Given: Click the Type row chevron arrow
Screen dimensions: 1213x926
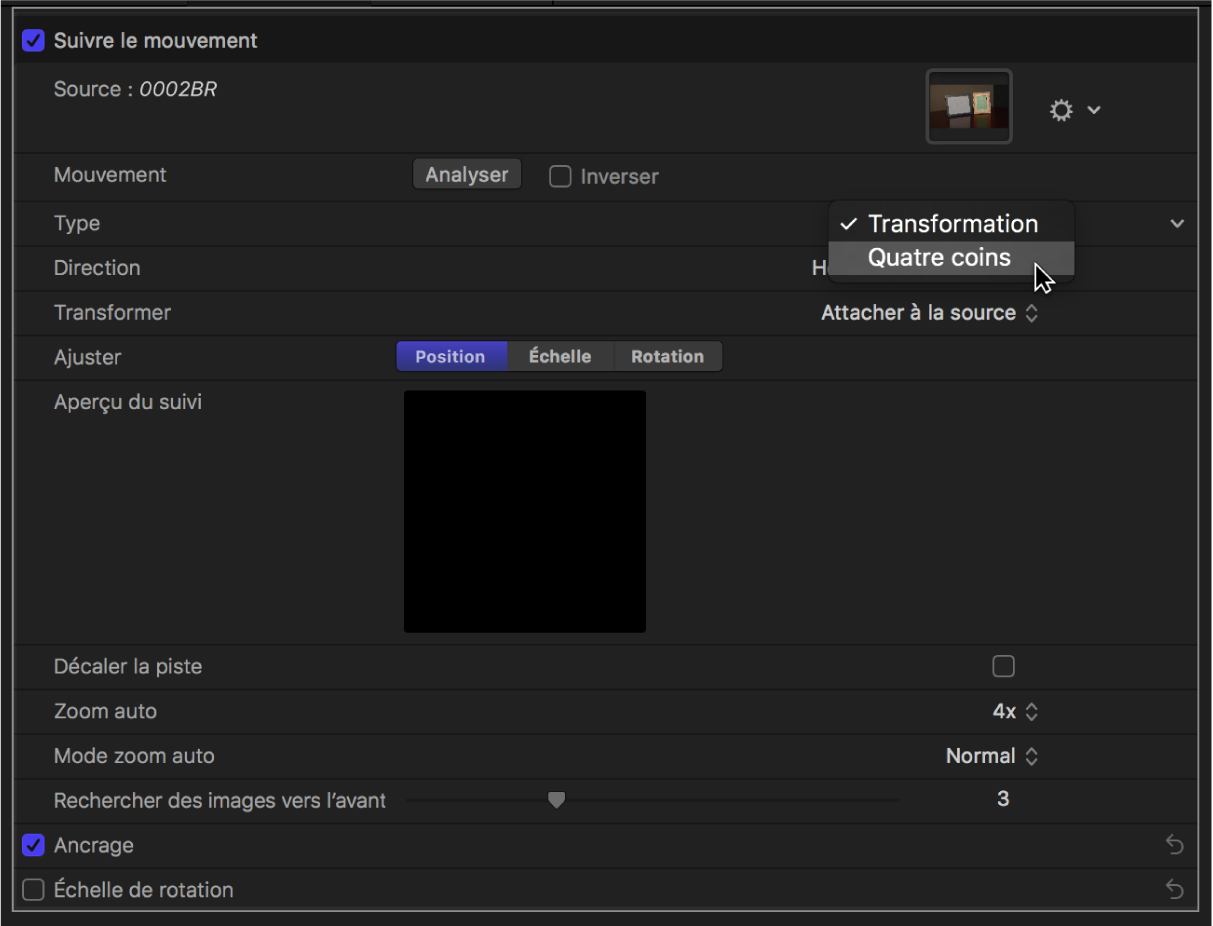Looking at the screenshot, I should (x=1177, y=224).
